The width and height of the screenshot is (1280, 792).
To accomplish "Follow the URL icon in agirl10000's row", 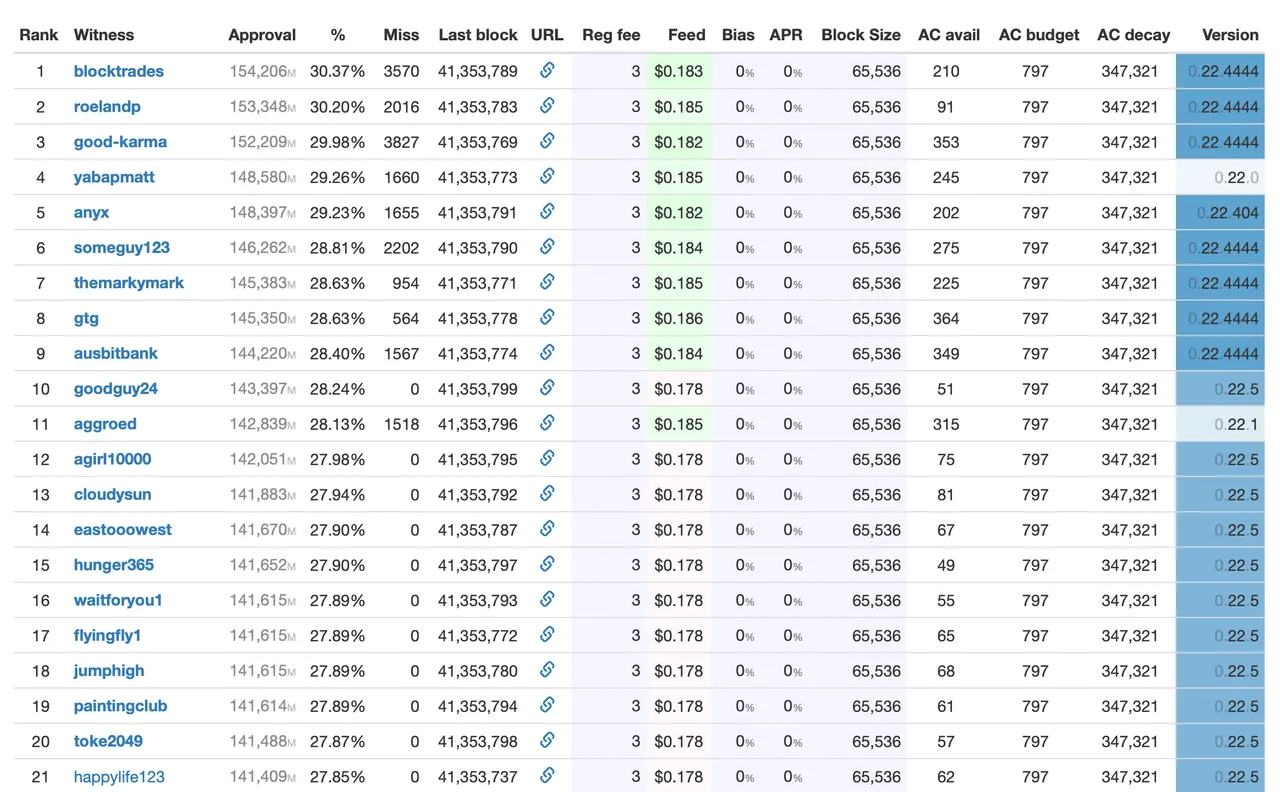I will tap(547, 458).
